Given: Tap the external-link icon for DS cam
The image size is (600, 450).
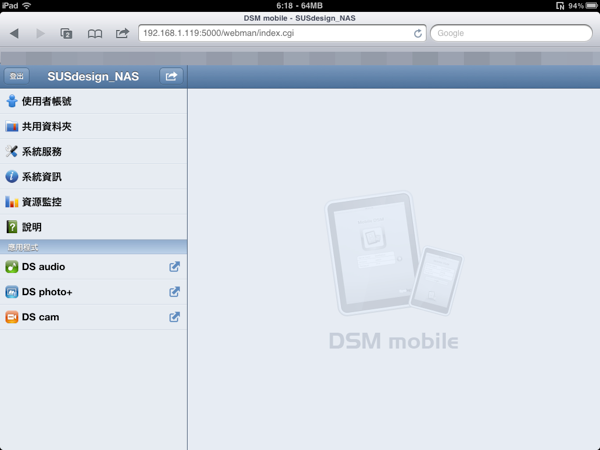Looking at the screenshot, I should click(x=174, y=317).
